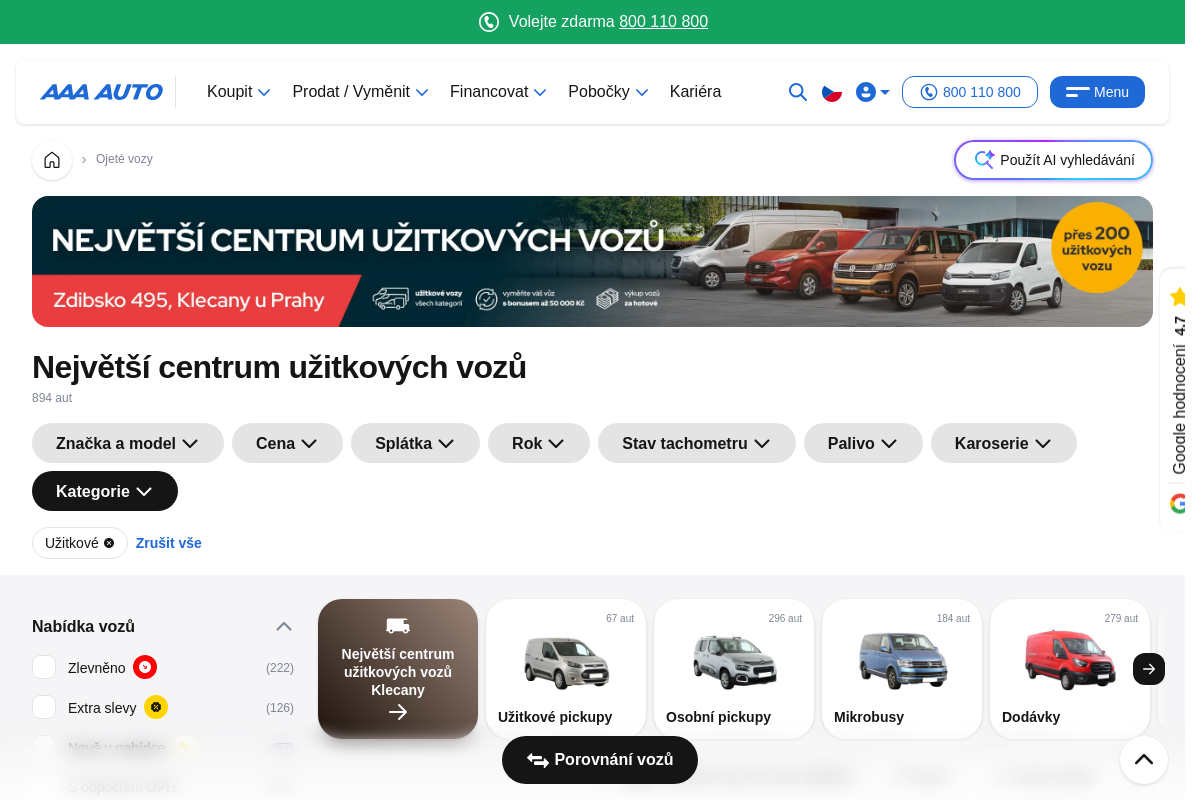Open Největší centrum užitkových vozů Klecany card
Image resolution: width=1200 pixels, height=800 pixels.
point(398,669)
